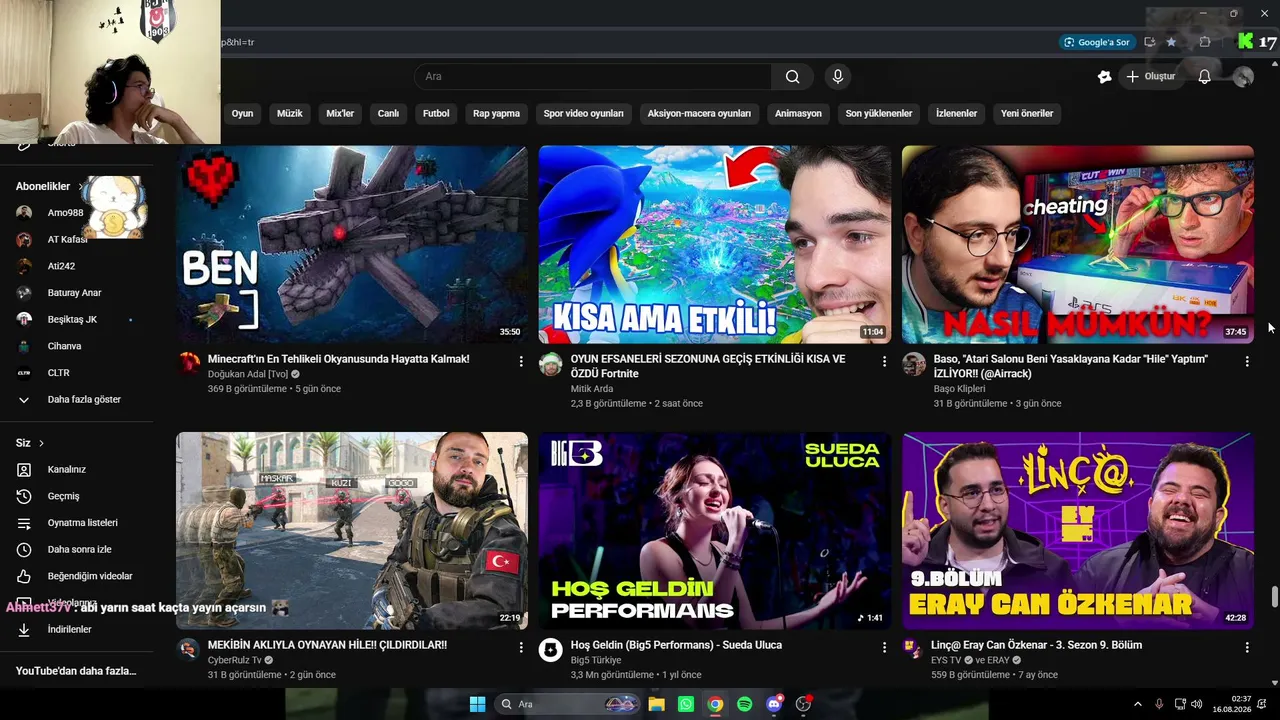This screenshot has height=720, width=1280.
Task: Select the Aksiyon-macera oyunları chip
Action: 699,114
